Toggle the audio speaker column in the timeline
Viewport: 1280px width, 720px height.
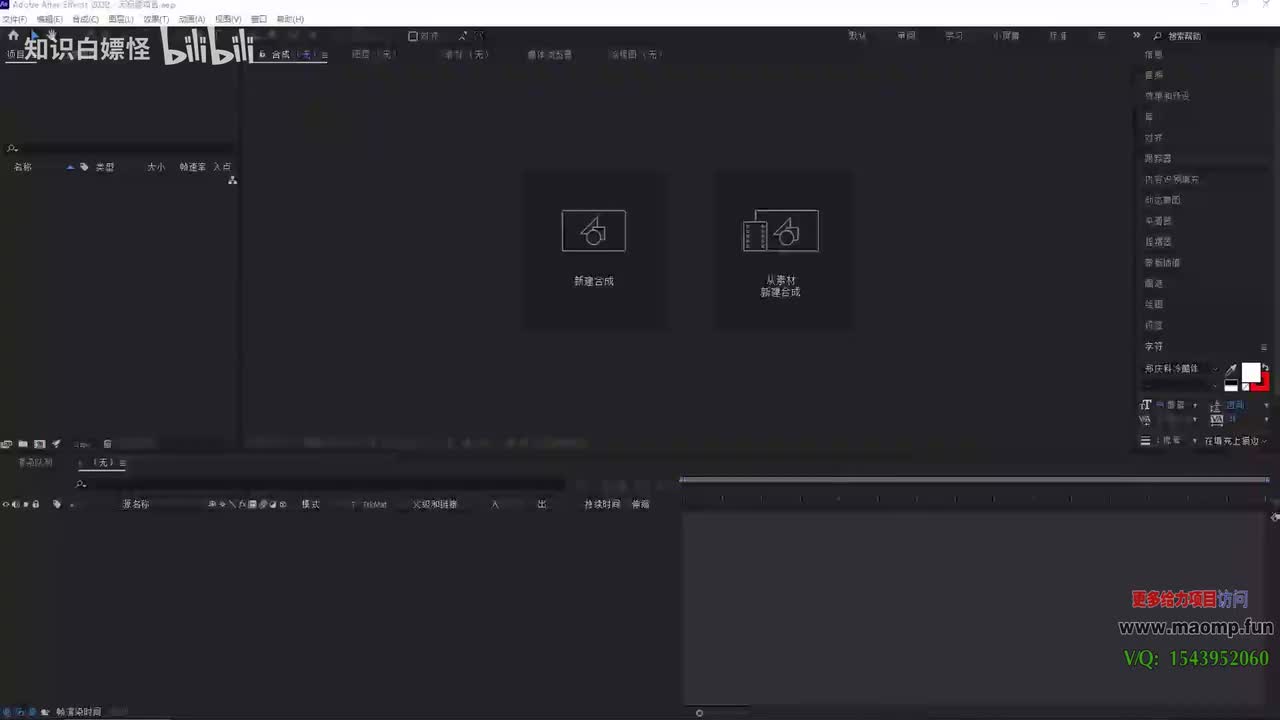(15, 504)
